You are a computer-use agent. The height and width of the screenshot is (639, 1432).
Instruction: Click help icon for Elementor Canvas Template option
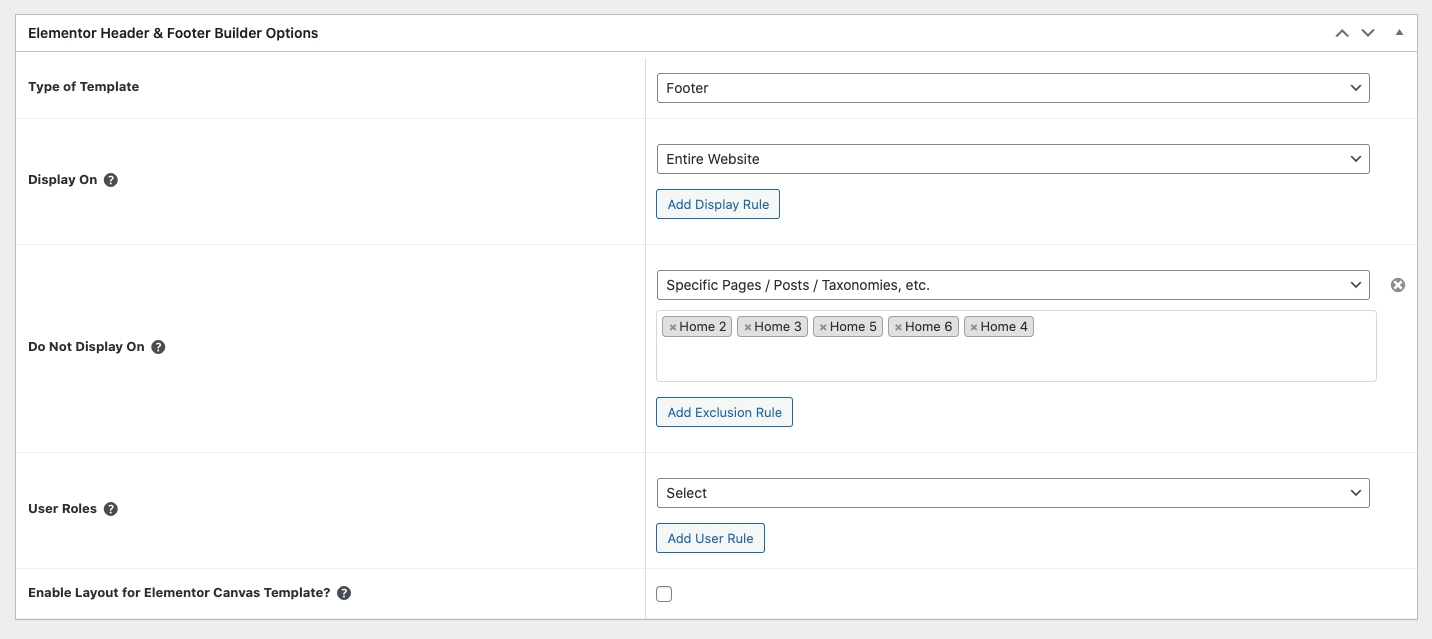click(x=344, y=593)
